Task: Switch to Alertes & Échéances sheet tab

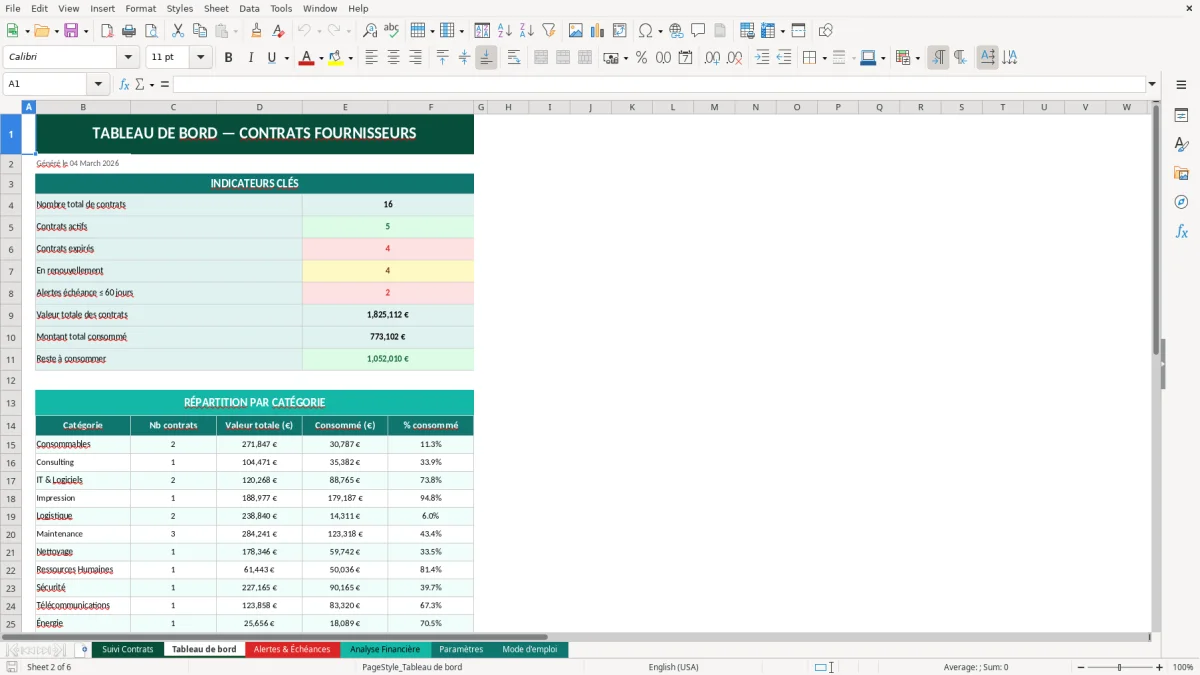Action: [x=292, y=649]
